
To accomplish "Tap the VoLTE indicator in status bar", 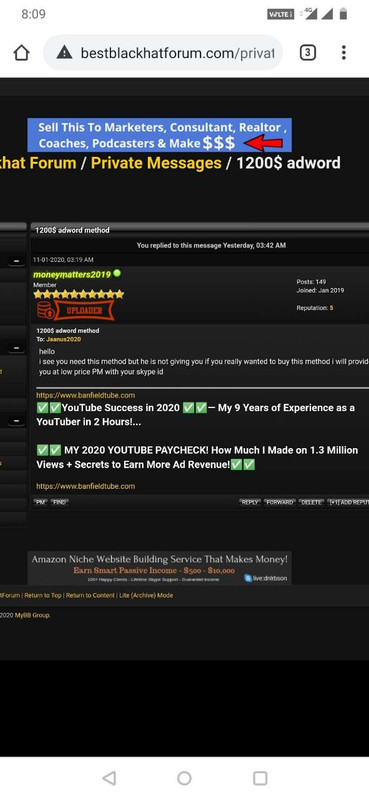I will point(280,14).
